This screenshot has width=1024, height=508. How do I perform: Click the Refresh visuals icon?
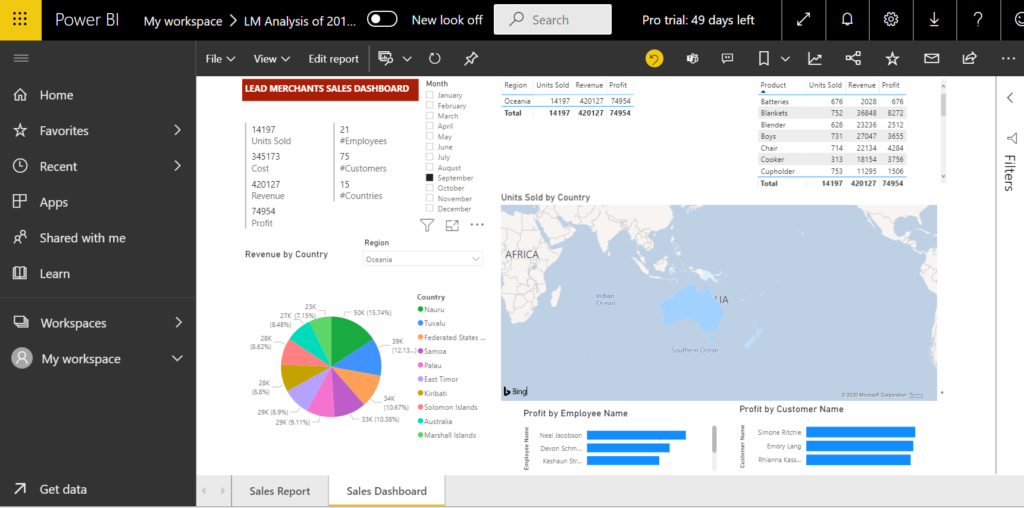(x=435, y=59)
